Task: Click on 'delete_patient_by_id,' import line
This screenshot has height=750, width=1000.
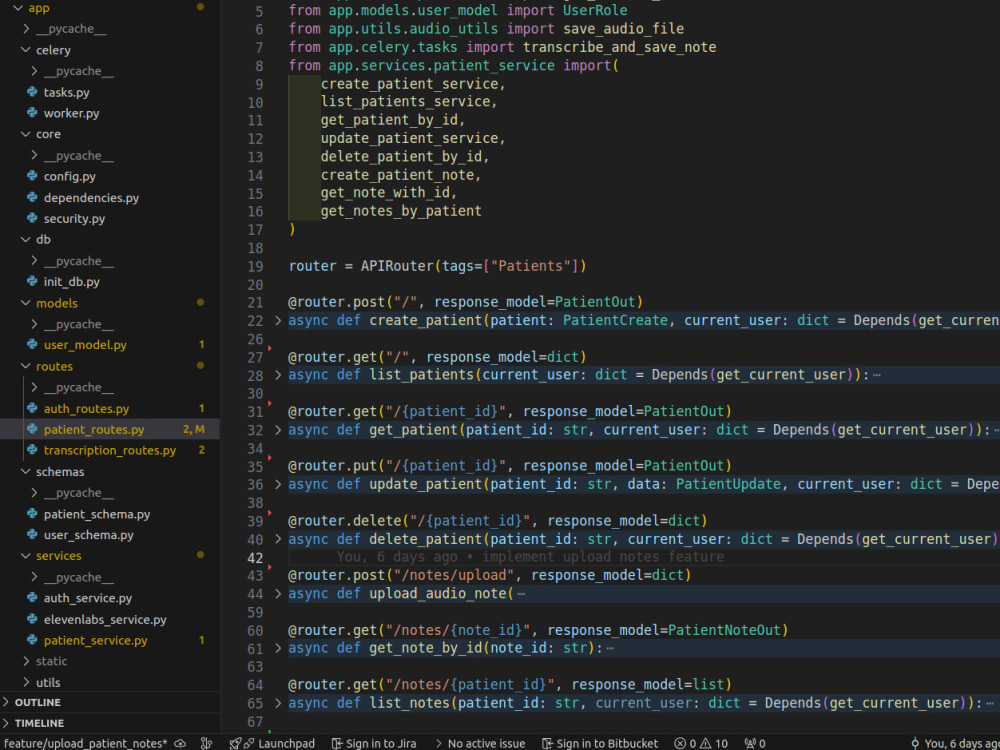Action: pyautogui.click(x=405, y=157)
